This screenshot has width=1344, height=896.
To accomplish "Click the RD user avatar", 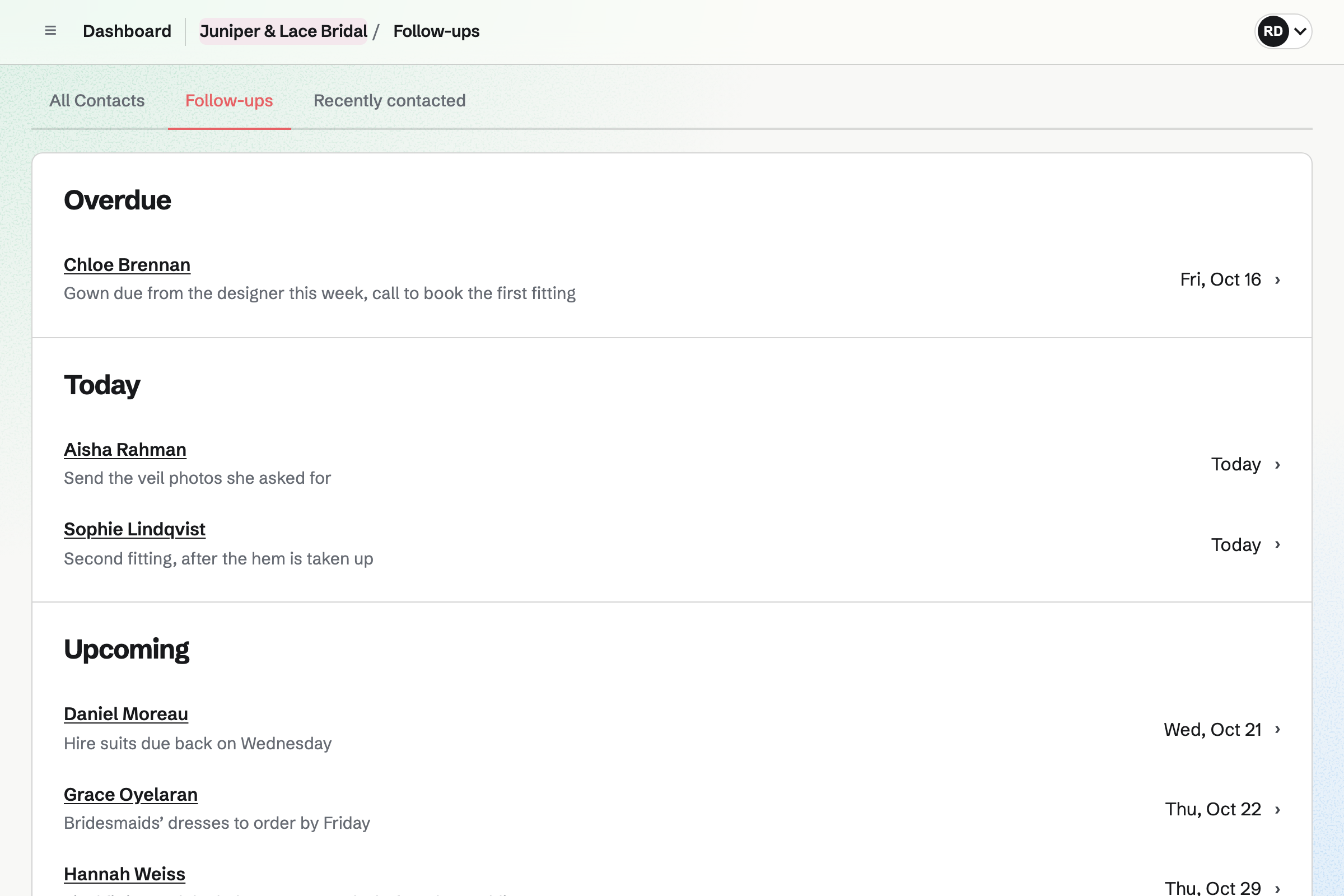I will click(1272, 31).
